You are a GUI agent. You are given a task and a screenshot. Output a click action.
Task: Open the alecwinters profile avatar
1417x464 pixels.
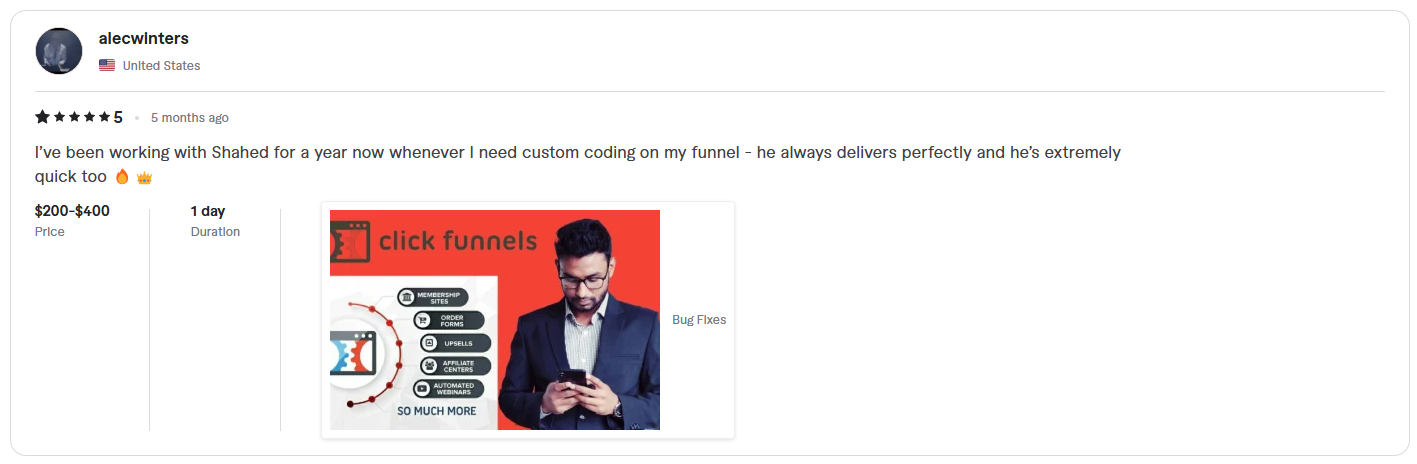(x=59, y=51)
